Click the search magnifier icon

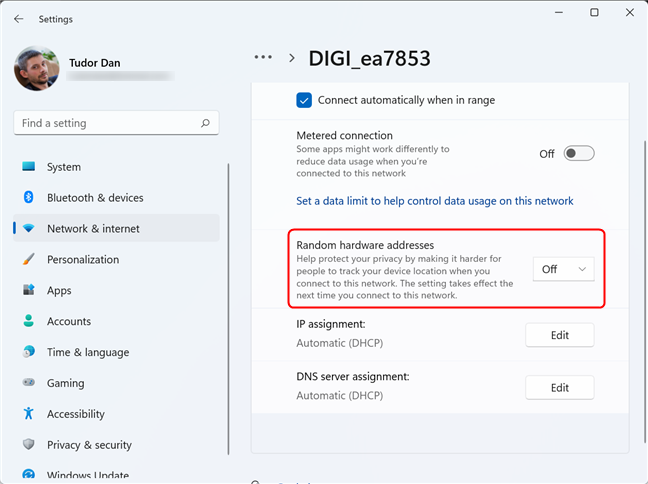(x=205, y=123)
